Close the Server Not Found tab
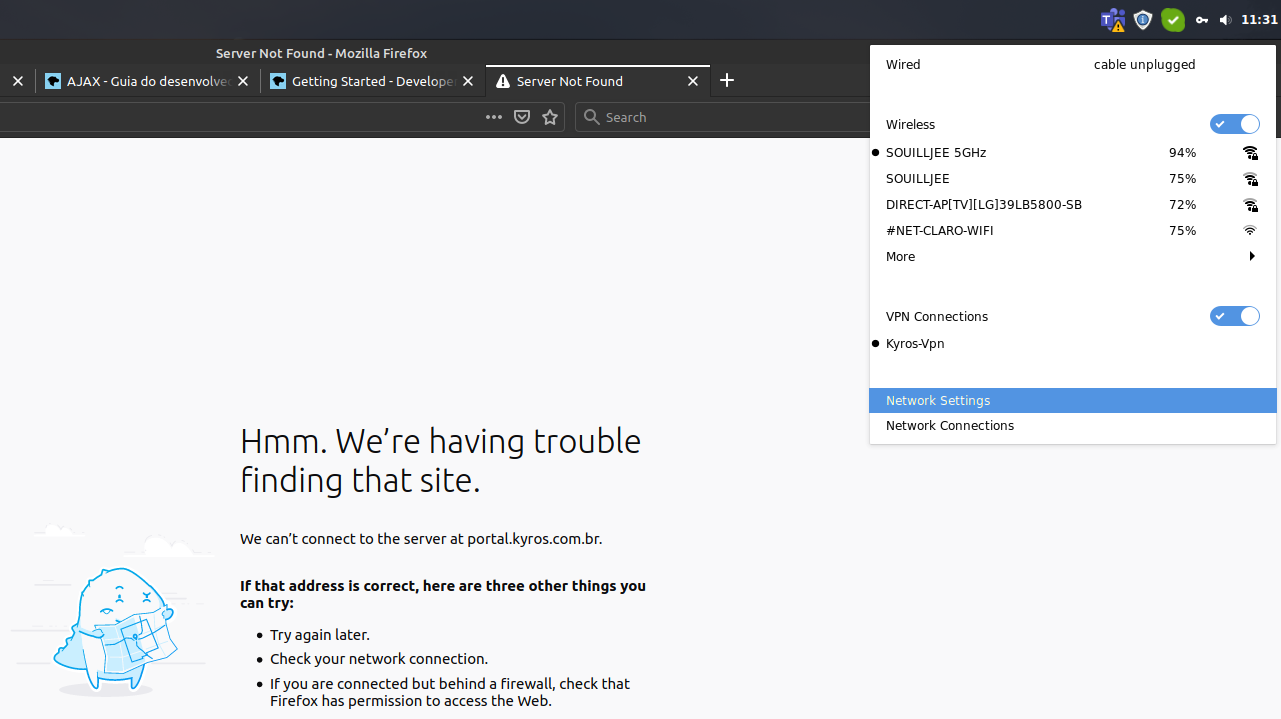Screen dimensions: 1281x719 pyautogui.click(x=693, y=82)
